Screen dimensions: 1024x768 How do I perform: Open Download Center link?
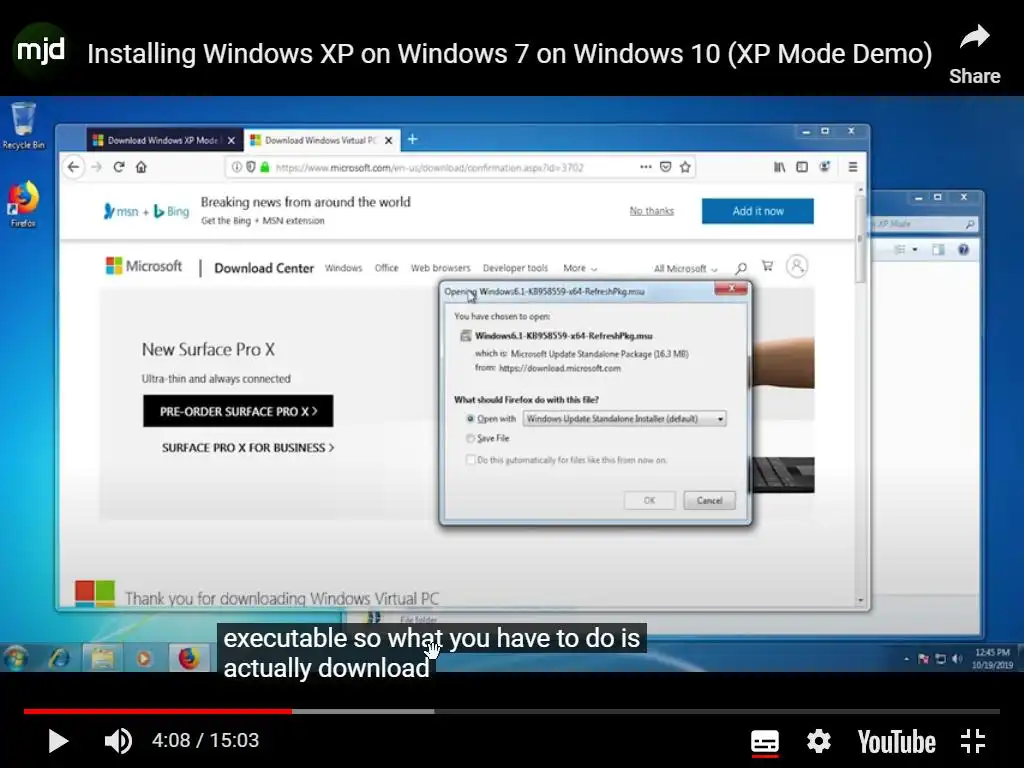(x=264, y=268)
